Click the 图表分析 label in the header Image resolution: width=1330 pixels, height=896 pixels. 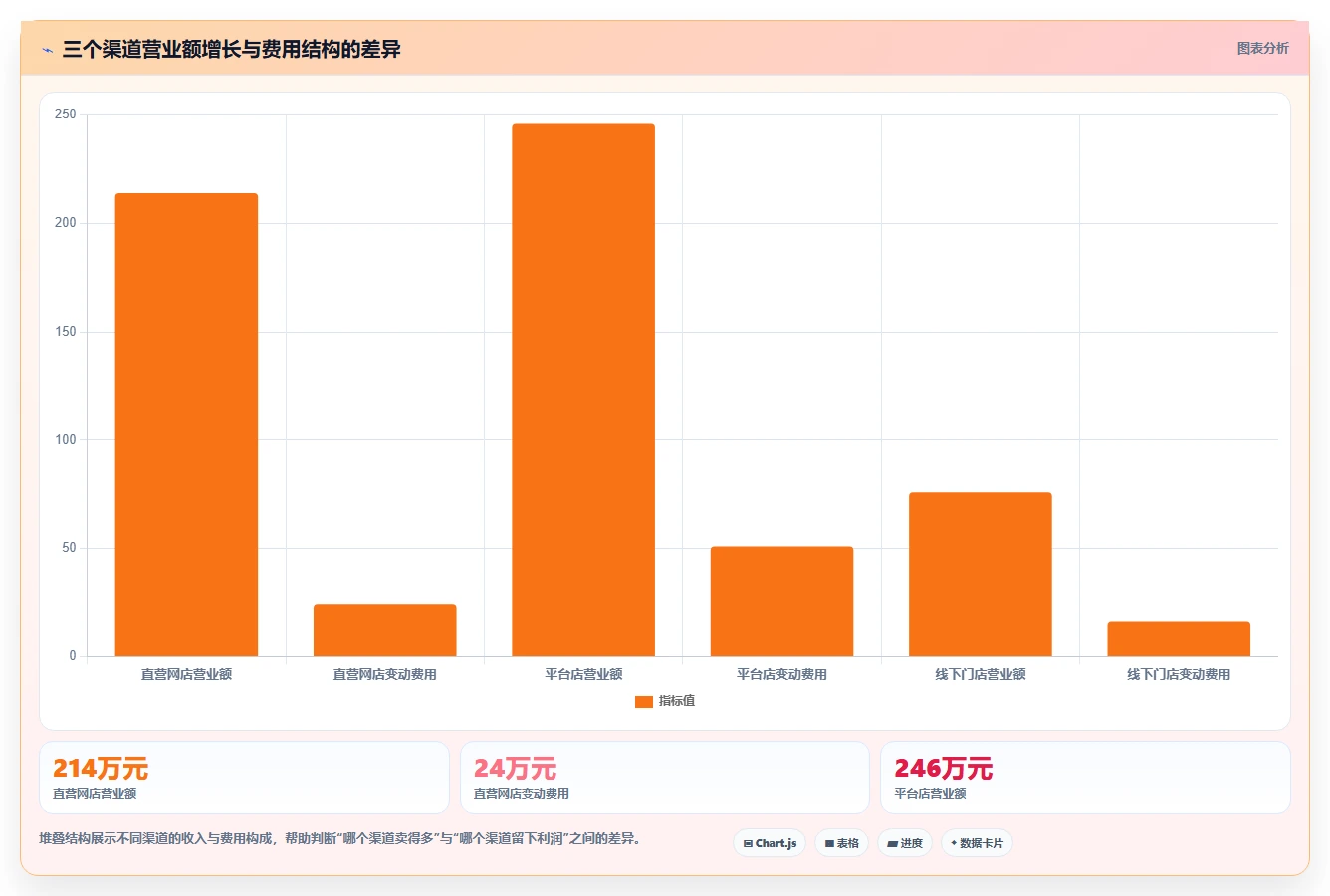[x=1262, y=48]
